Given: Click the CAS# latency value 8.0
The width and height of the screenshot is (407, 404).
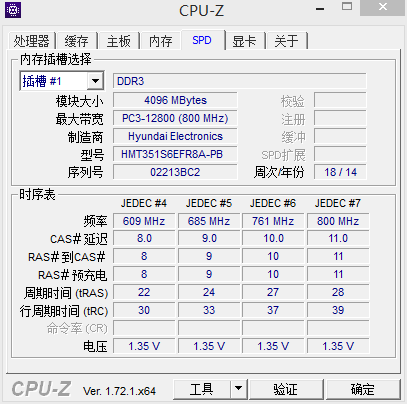Looking at the screenshot, I should [144, 238].
